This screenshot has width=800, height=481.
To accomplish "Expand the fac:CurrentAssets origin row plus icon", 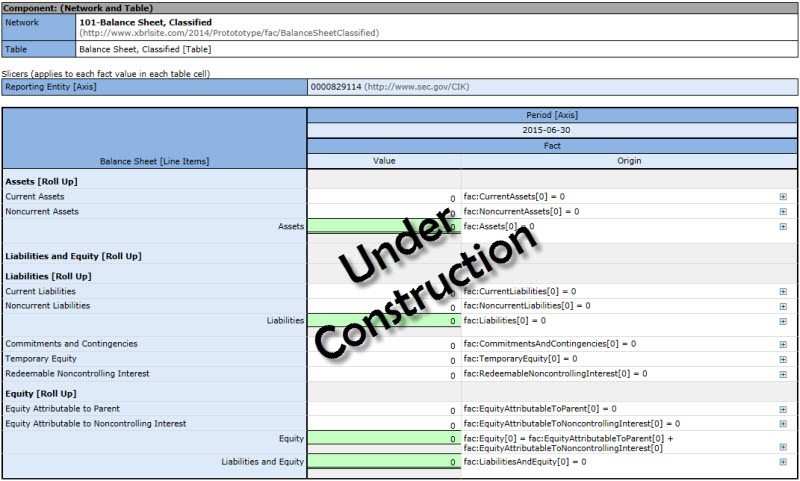I will click(783, 197).
